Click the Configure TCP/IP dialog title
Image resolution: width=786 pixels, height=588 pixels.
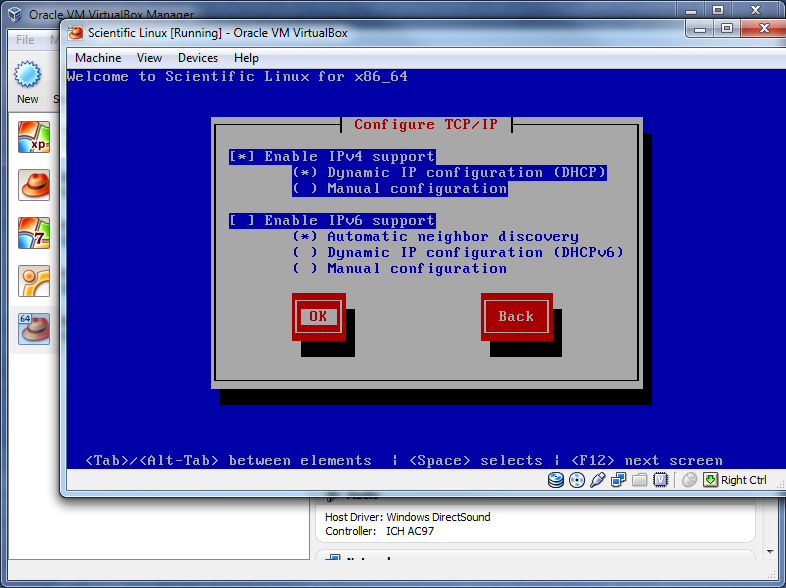[x=426, y=124]
